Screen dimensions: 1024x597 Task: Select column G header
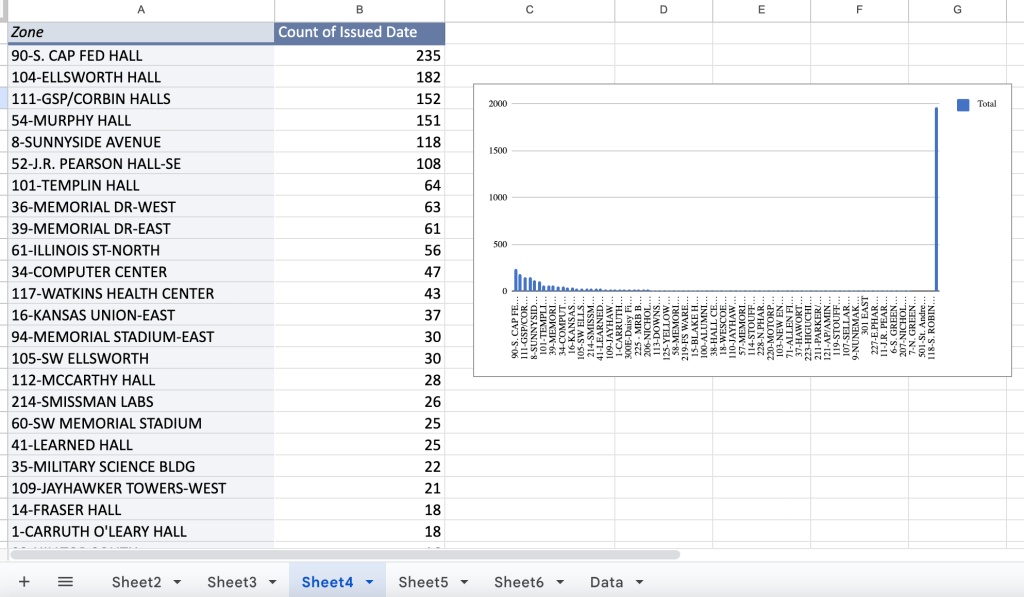(957, 10)
